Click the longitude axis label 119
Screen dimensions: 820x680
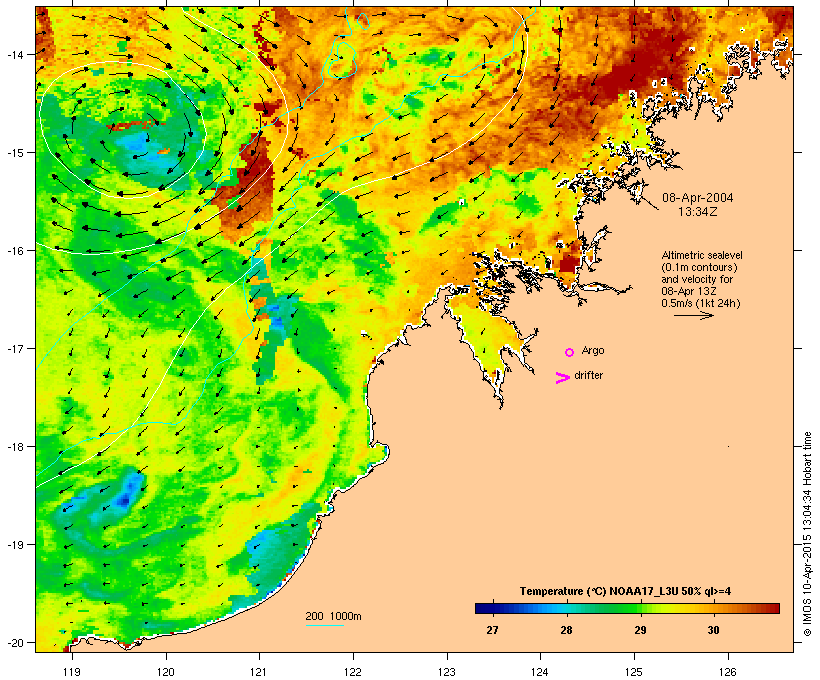[x=72, y=672]
